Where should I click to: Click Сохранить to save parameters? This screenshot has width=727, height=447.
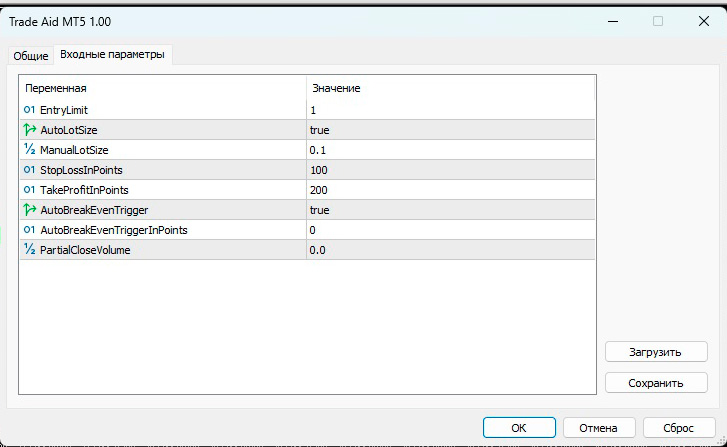pos(656,382)
